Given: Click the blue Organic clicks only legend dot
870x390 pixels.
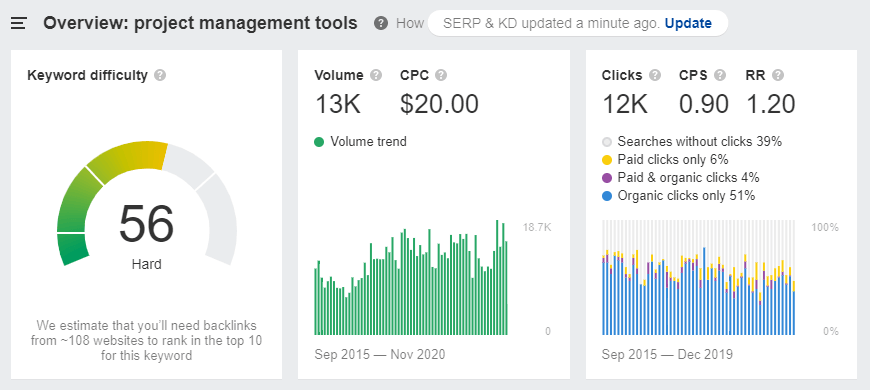Looking at the screenshot, I should 607,196.
